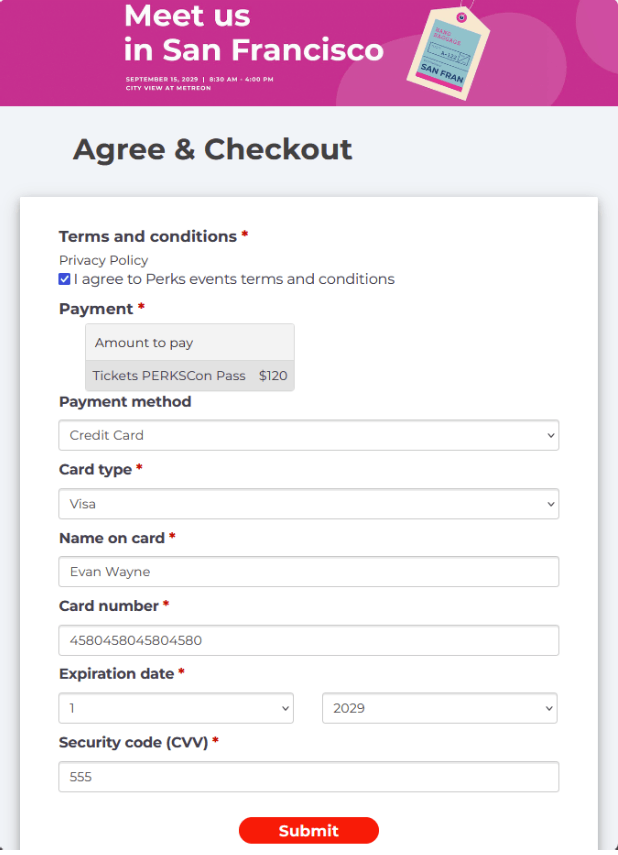Expand the Card type Visa dropdown
This screenshot has height=855, width=618.
tap(309, 504)
